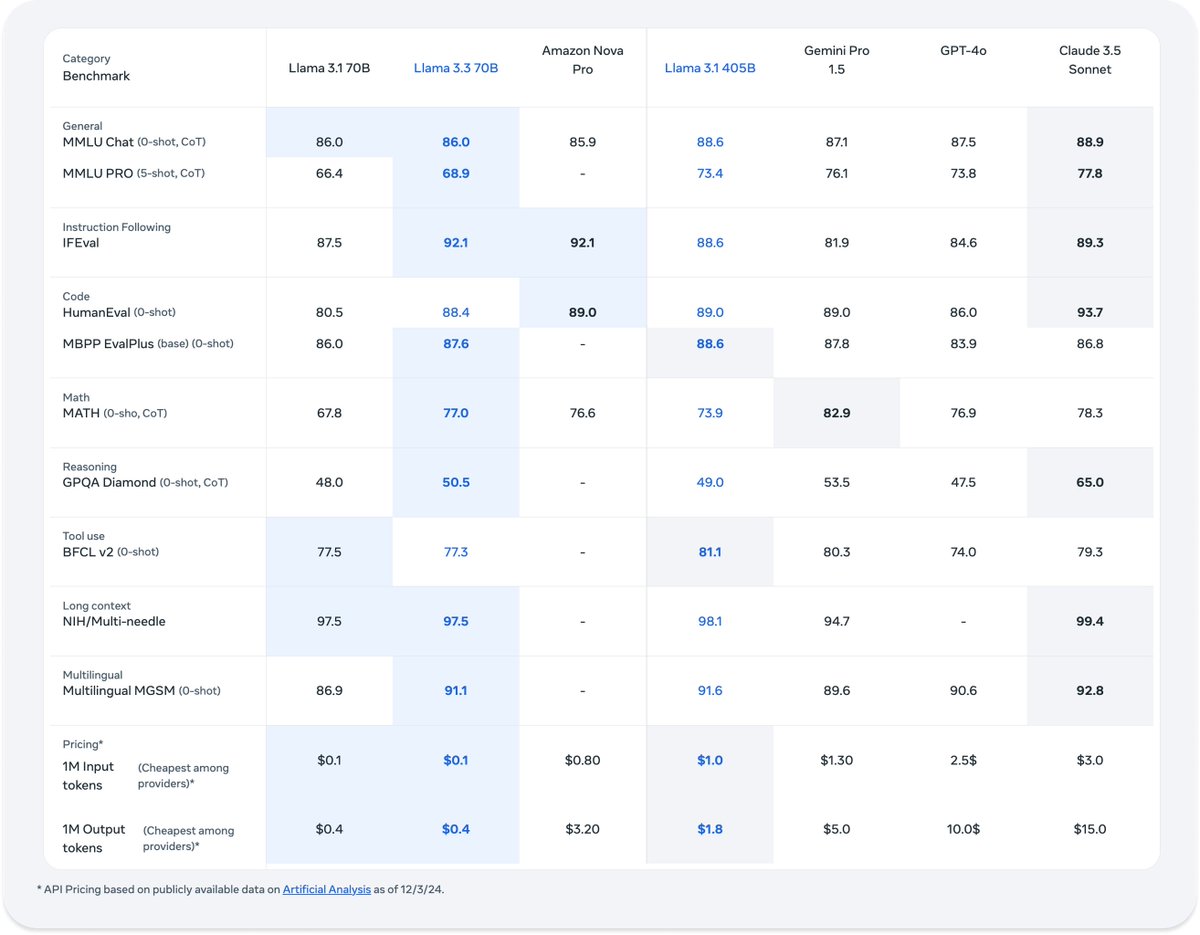Select the Amazon Nova Pro column header
The height and width of the screenshot is (935, 1200).
[x=582, y=60]
